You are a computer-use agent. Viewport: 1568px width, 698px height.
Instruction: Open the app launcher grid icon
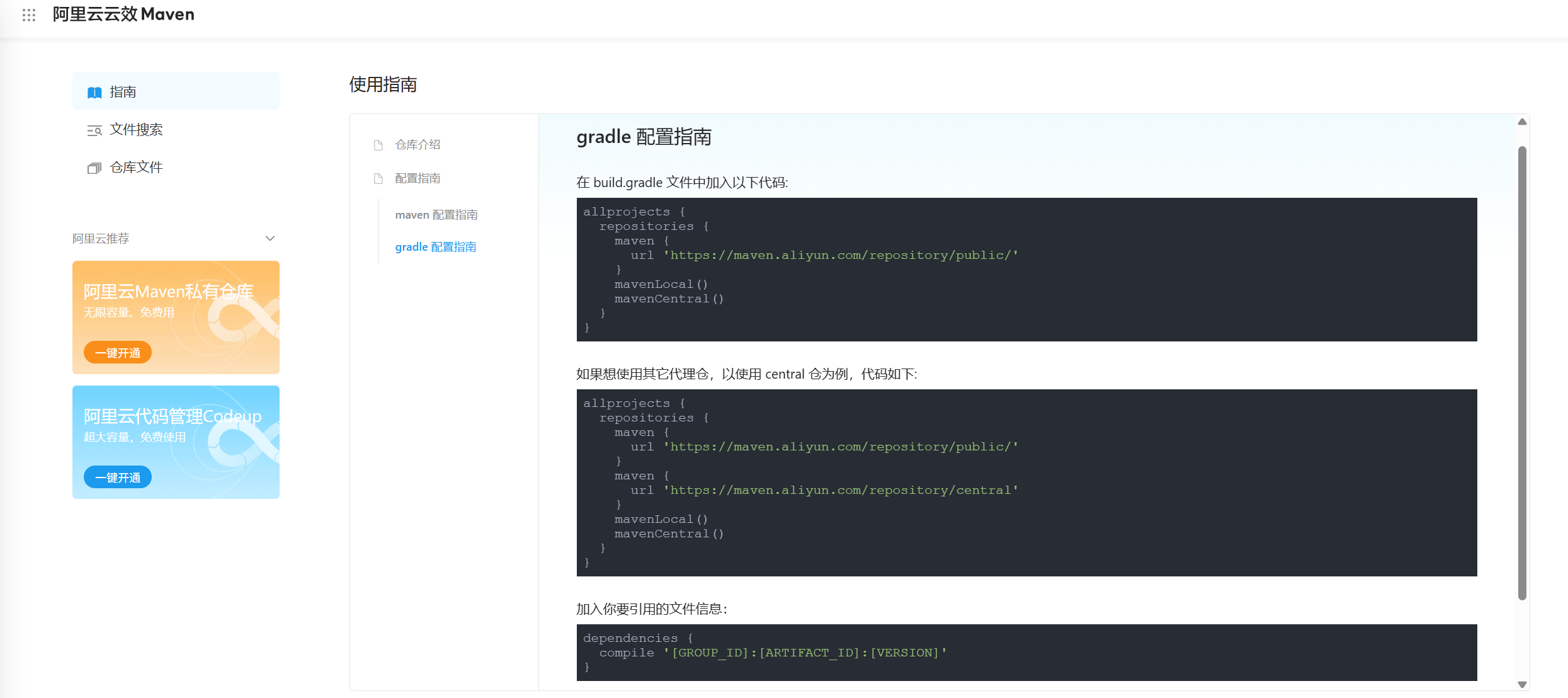tap(29, 14)
